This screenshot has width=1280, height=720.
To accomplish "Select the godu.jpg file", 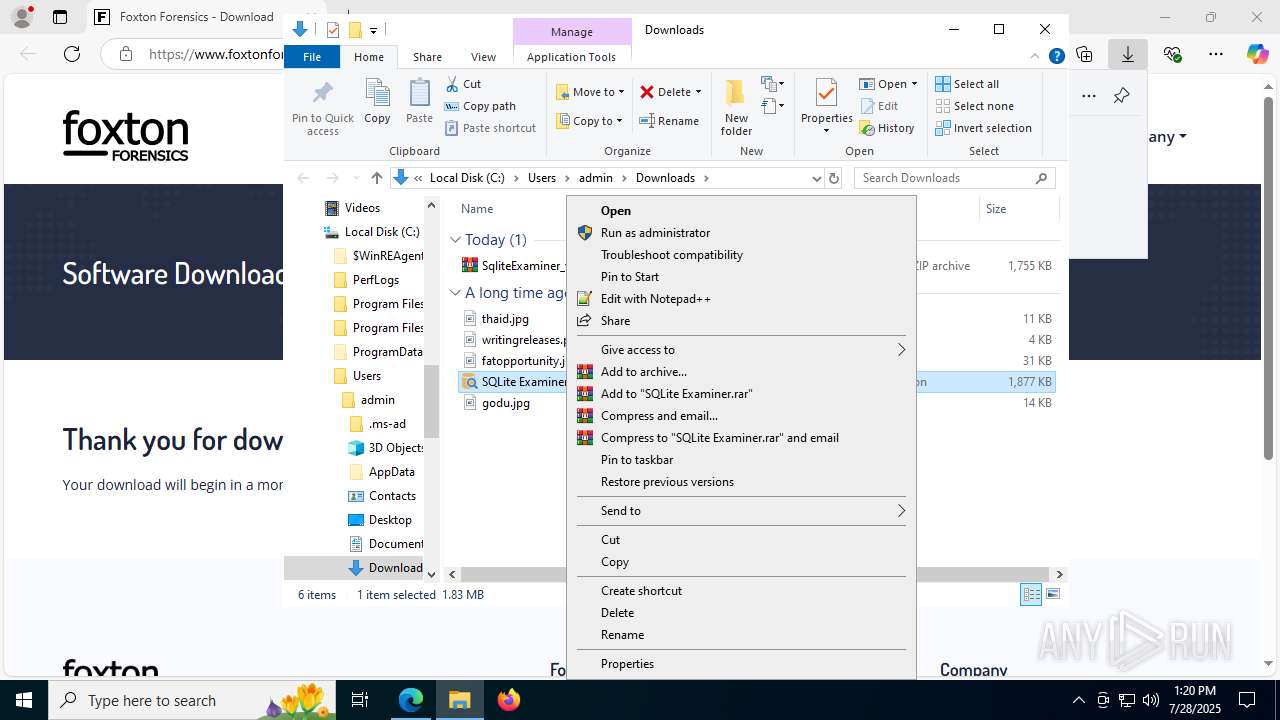I will 505,403.
